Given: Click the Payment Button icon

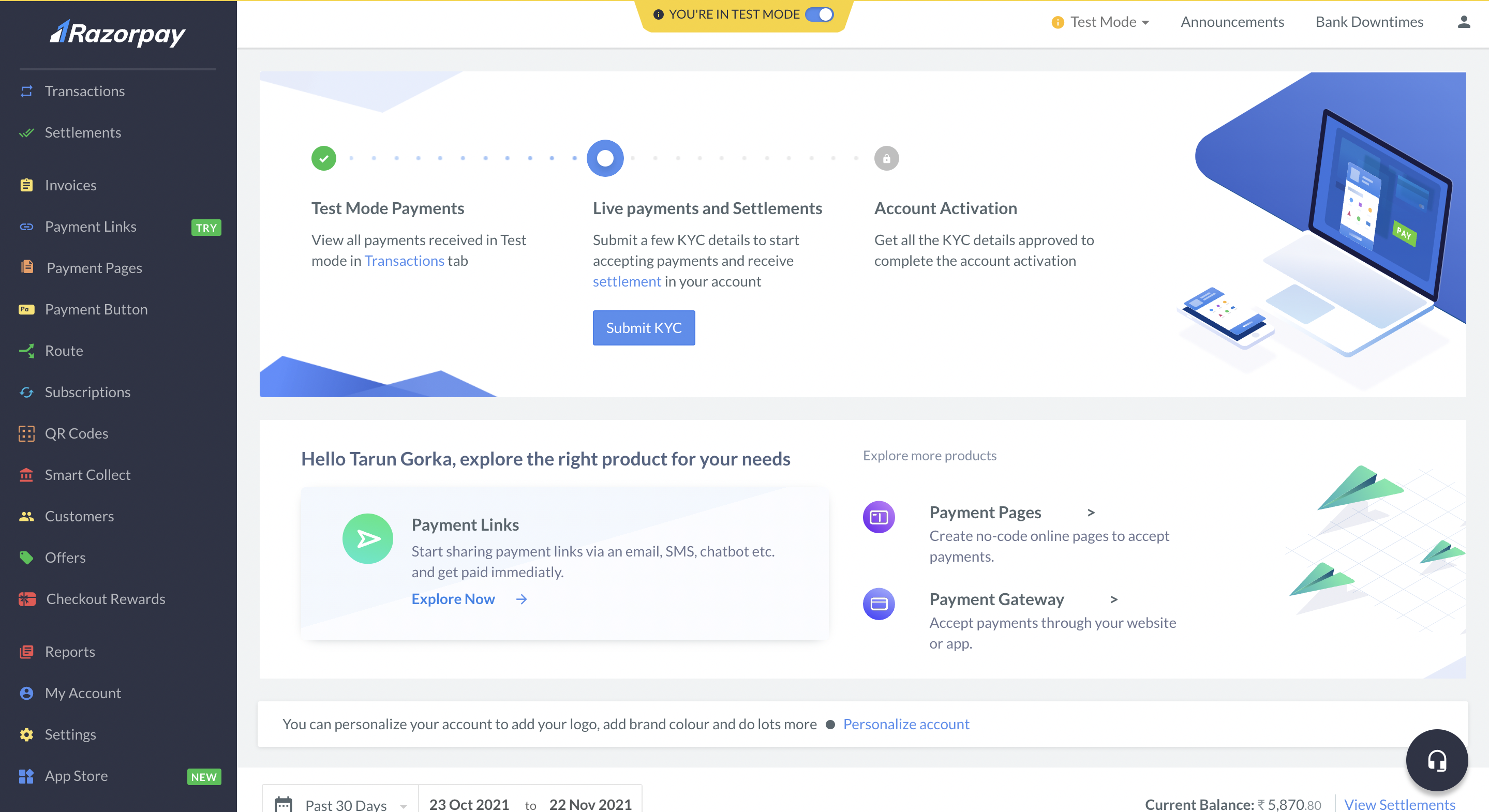Looking at the screenshot, I should click(26, 309).
